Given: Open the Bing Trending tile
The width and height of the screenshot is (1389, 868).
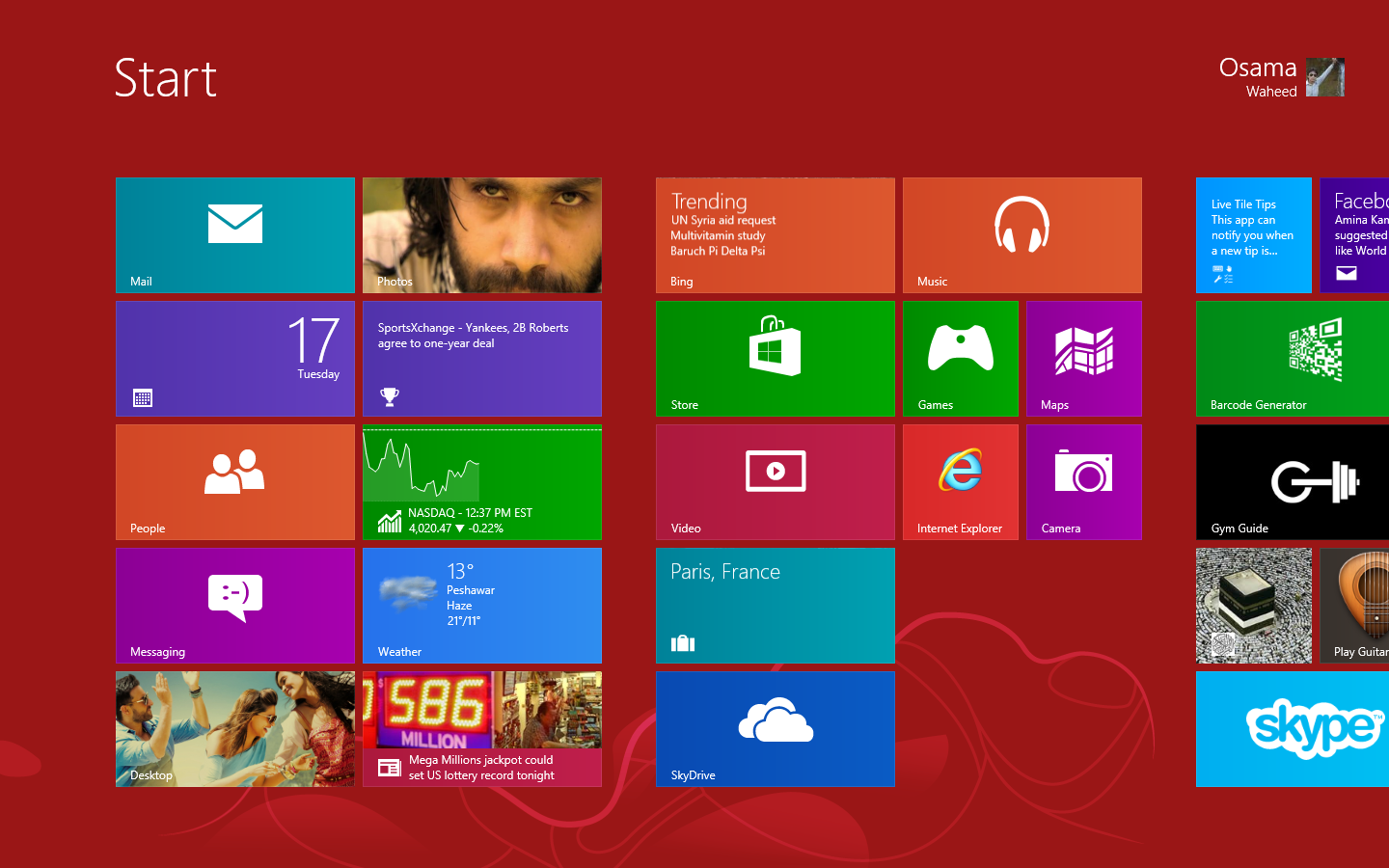Looking at the screenshot, I should (x=776, y=235).
